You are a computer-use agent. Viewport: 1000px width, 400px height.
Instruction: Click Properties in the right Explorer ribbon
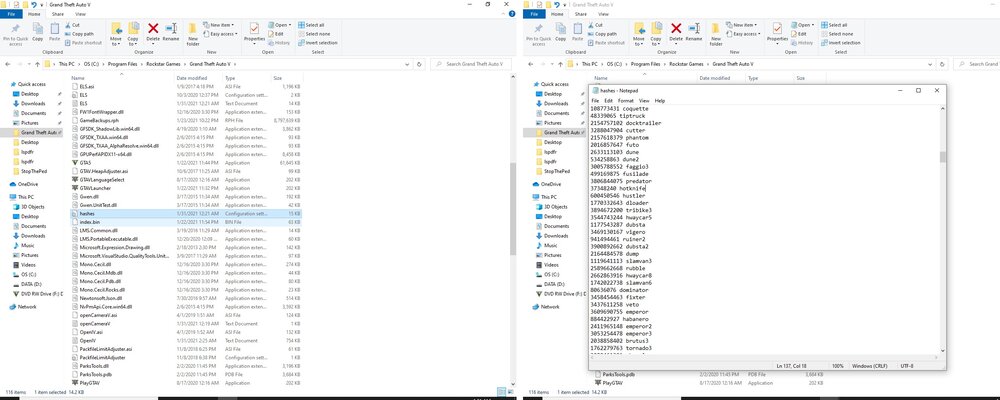[x=777, y=32]
